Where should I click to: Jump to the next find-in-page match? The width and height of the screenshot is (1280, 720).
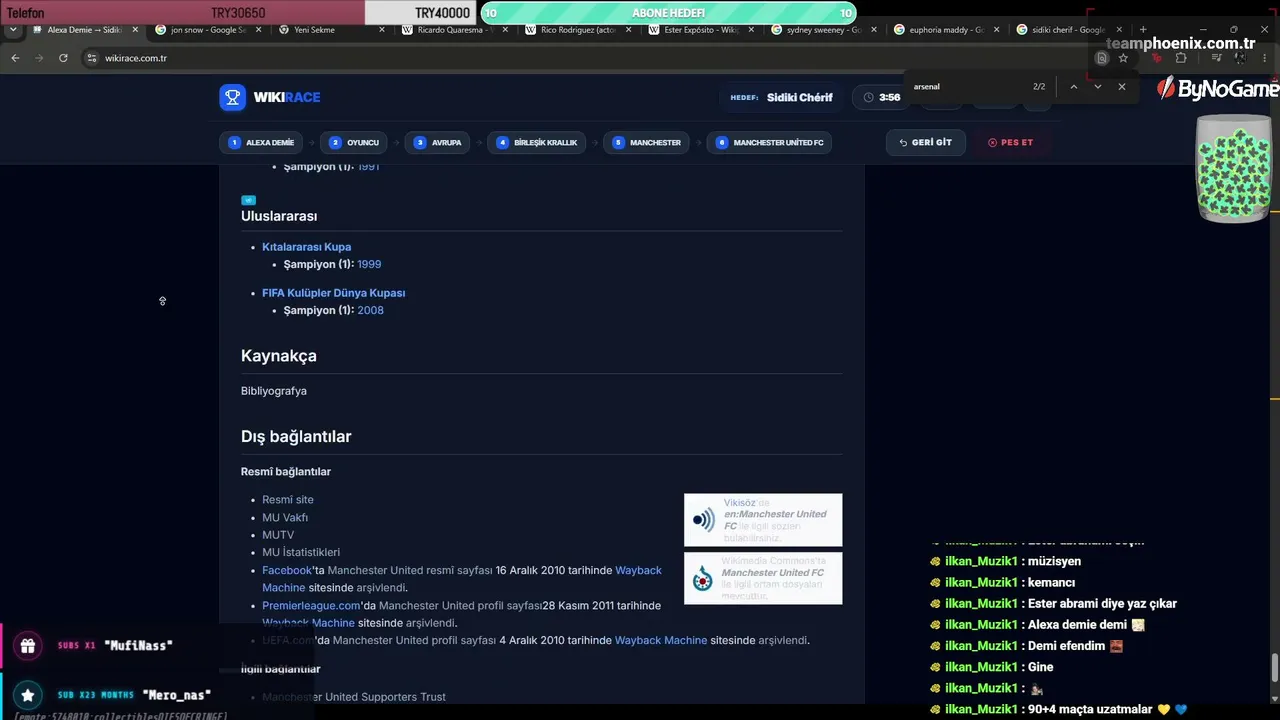[x=1098, y=87]
